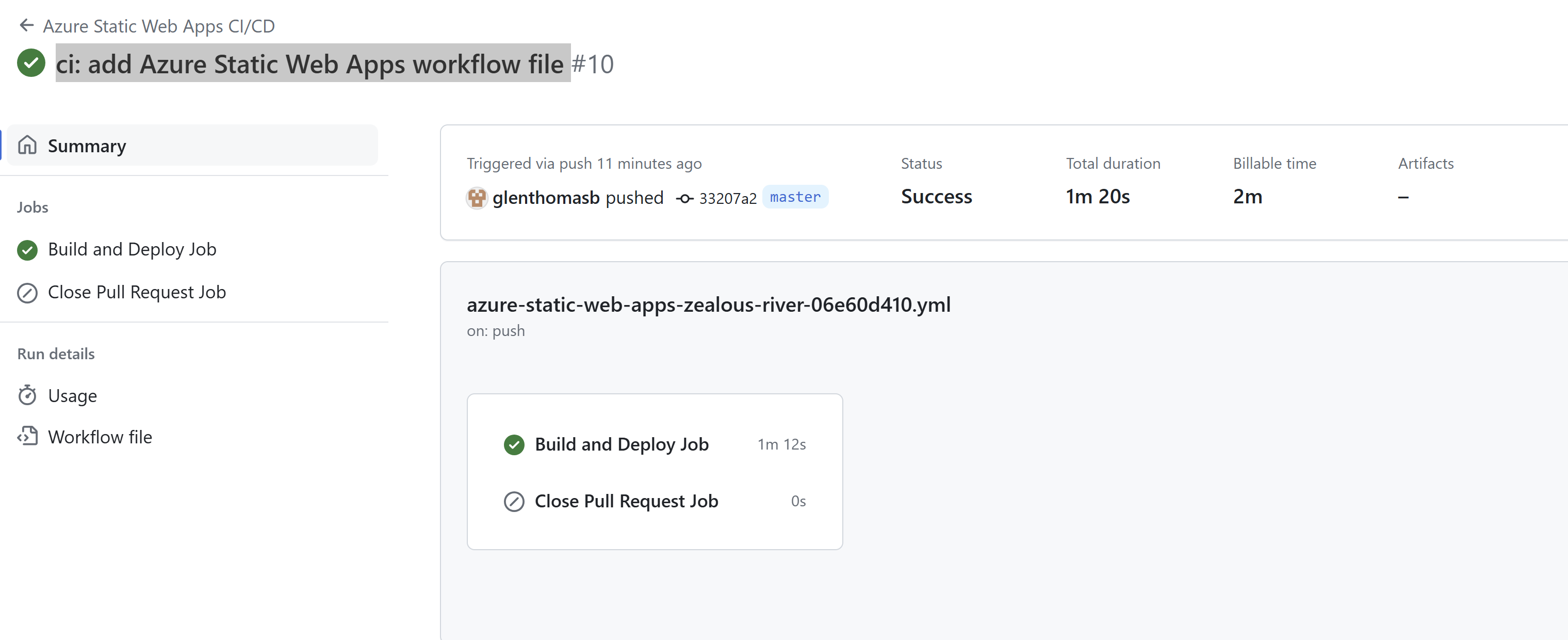Open the Summary tab in sidebar
1568x640 pixels.
[193, 146]
